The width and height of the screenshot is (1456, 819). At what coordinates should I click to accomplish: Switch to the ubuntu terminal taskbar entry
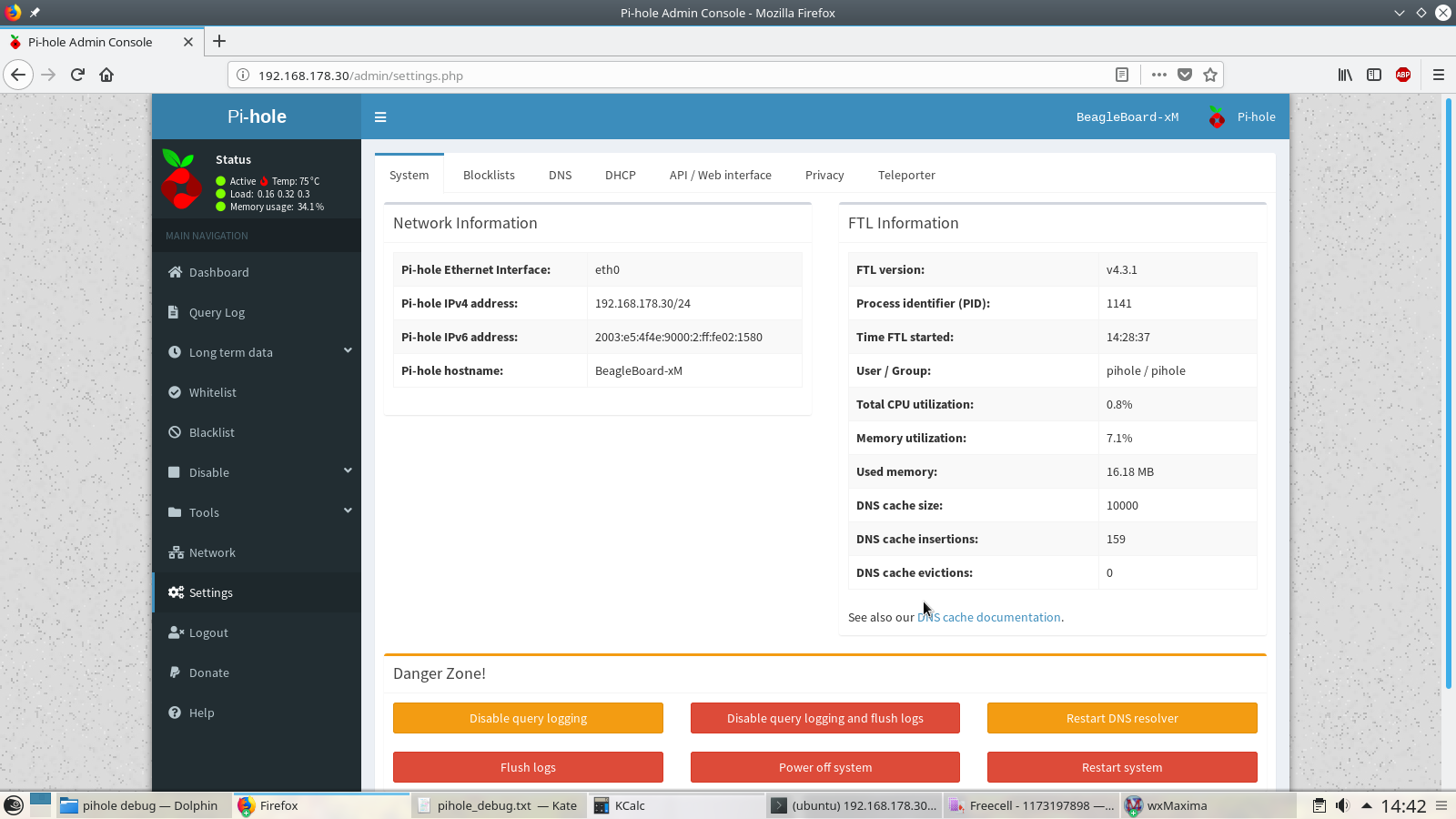pos(853,805)
